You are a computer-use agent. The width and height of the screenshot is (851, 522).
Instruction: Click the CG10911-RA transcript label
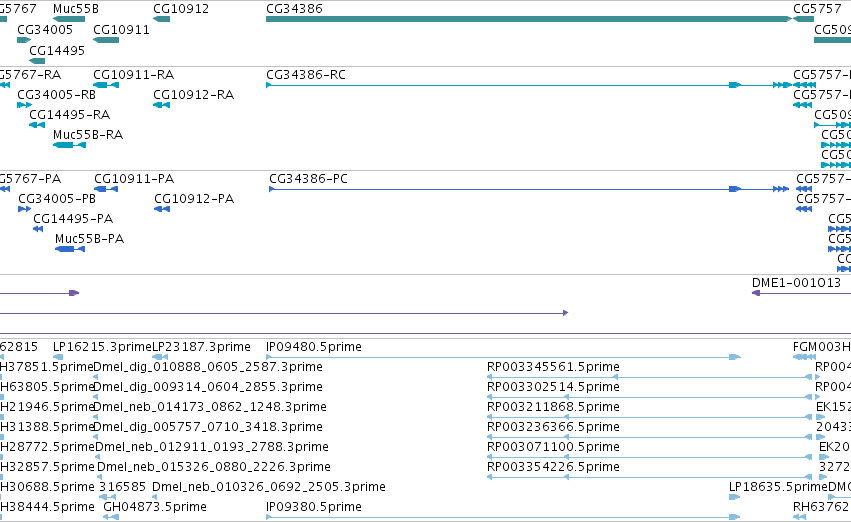click(134, 74)
